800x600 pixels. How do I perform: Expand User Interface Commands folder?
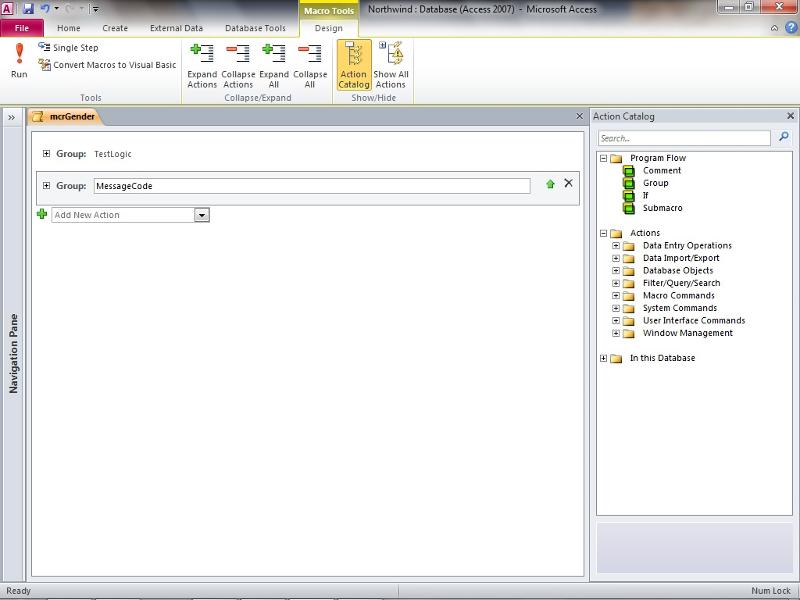(616, 320)
